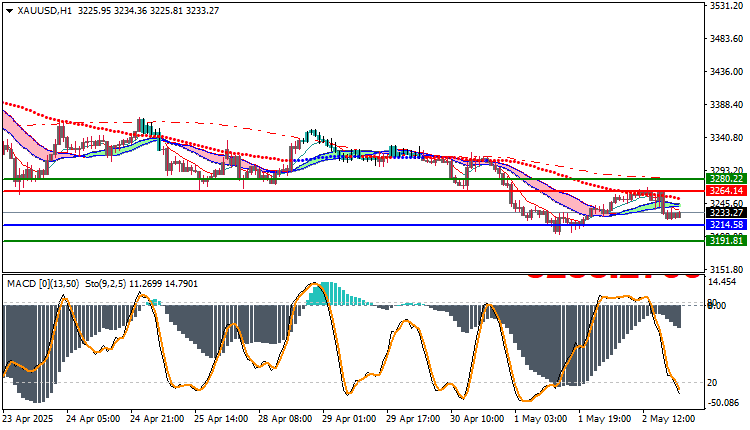
Task: Click the 14.454 indicator scale value
Action: tap(722, 282)
